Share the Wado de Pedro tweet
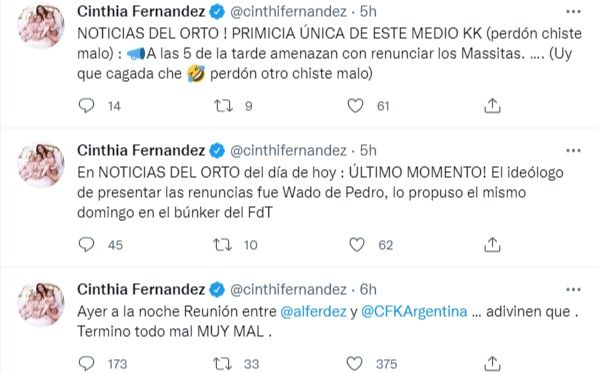Screen dimensions: 598x373 click(x=492, y=245)
